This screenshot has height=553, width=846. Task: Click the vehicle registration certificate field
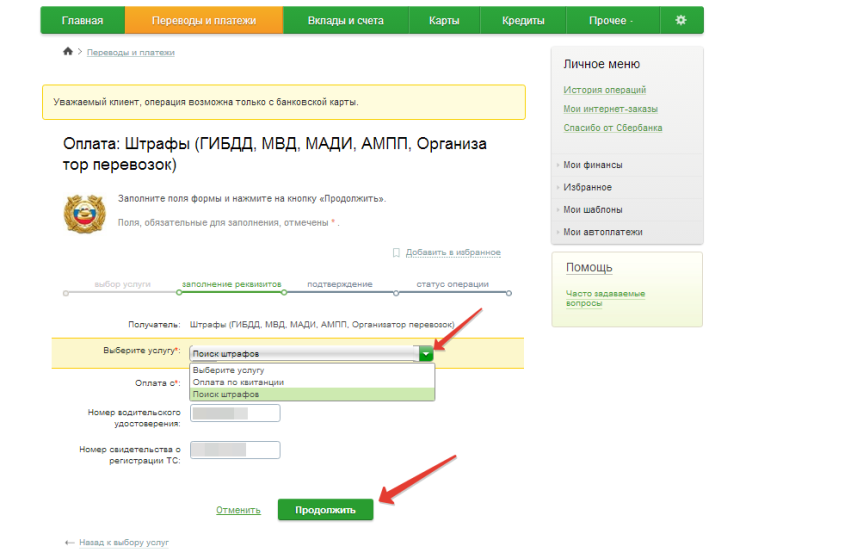pos(235,450)
